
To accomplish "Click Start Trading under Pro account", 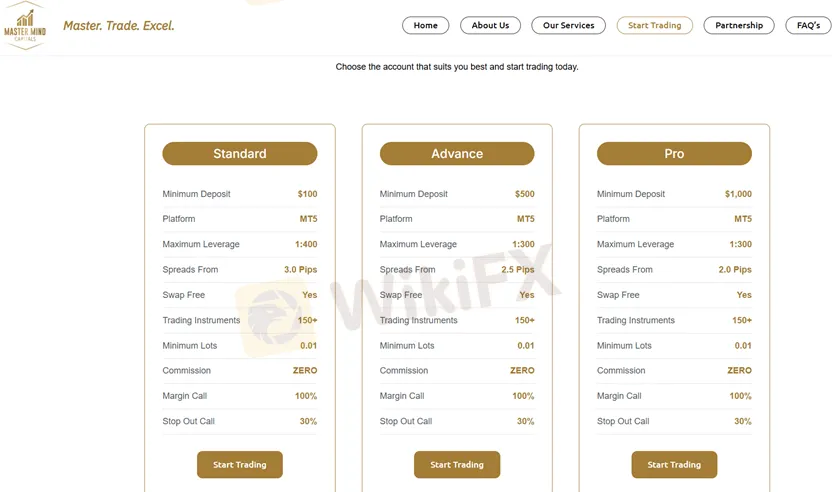I will click(674, 464).
